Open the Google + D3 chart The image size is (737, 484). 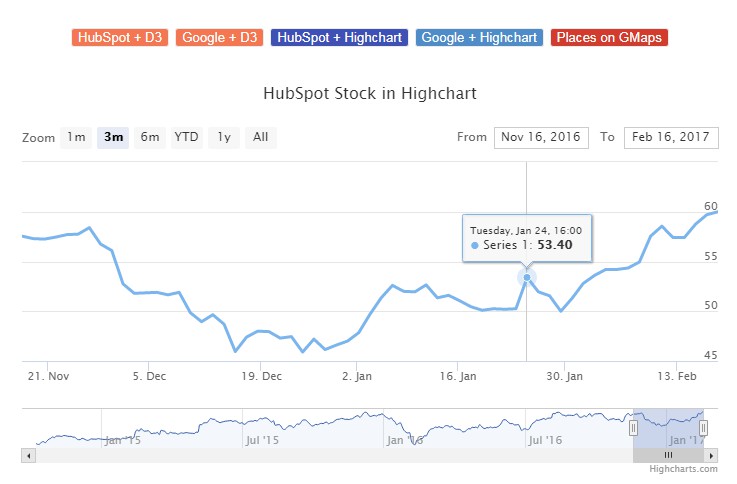coord(220,37)
